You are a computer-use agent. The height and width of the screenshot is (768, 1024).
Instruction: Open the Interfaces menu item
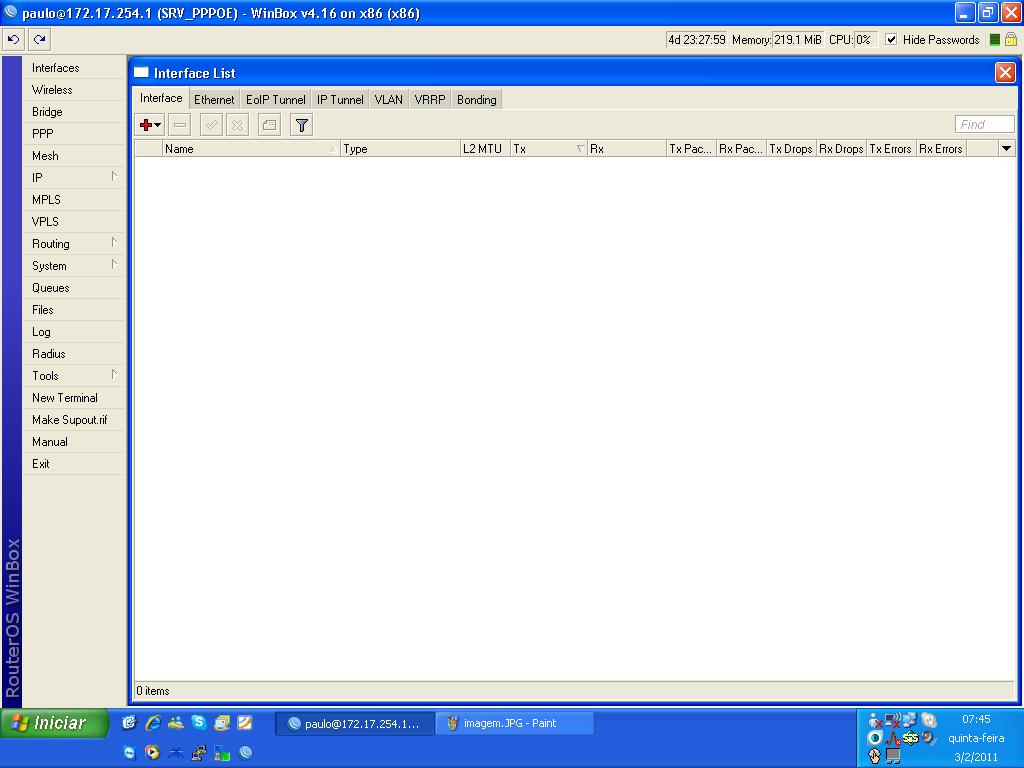pyautogui.click(x=74, y=68)
